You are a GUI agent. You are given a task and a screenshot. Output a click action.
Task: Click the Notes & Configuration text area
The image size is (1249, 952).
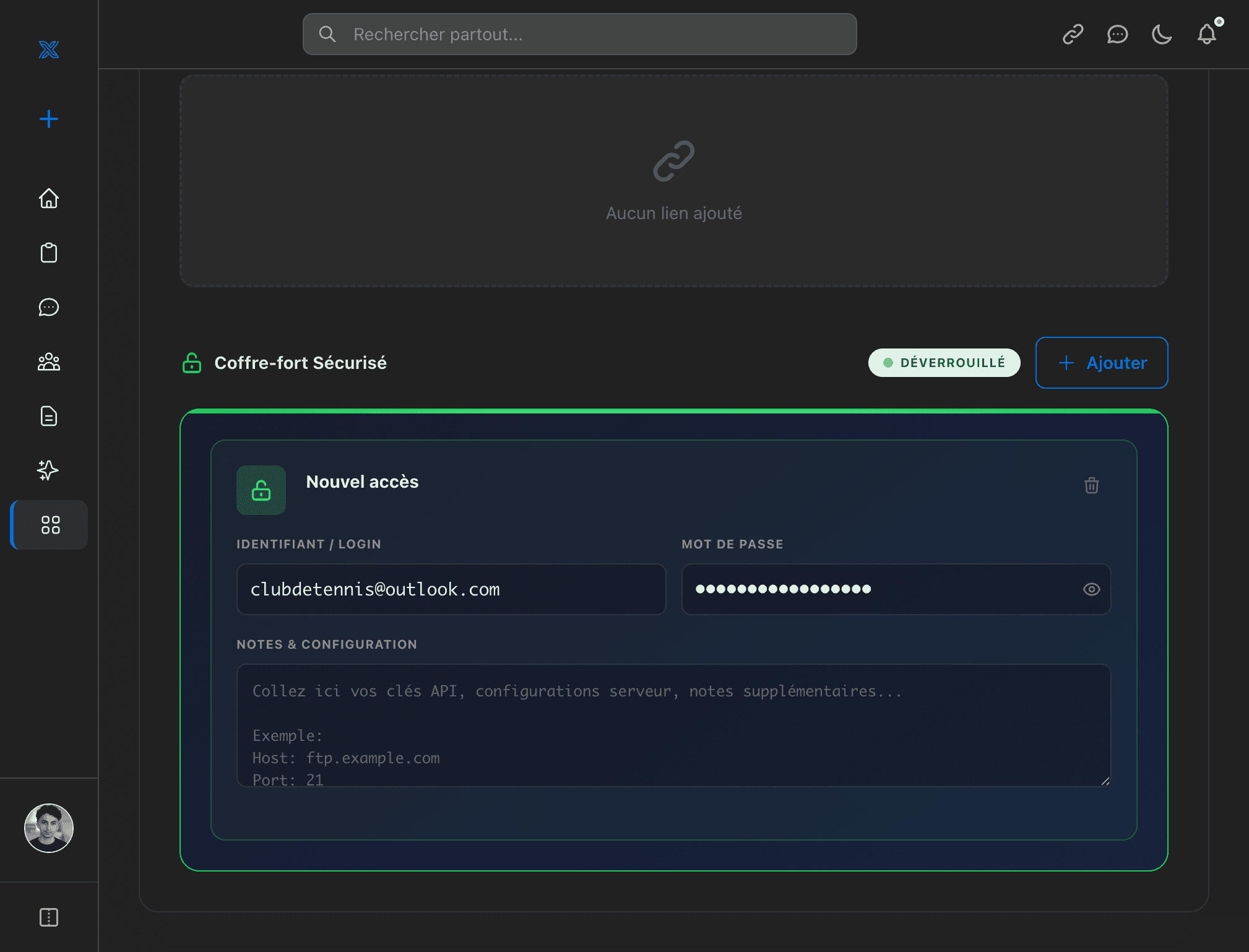click(x=673, y=725)
